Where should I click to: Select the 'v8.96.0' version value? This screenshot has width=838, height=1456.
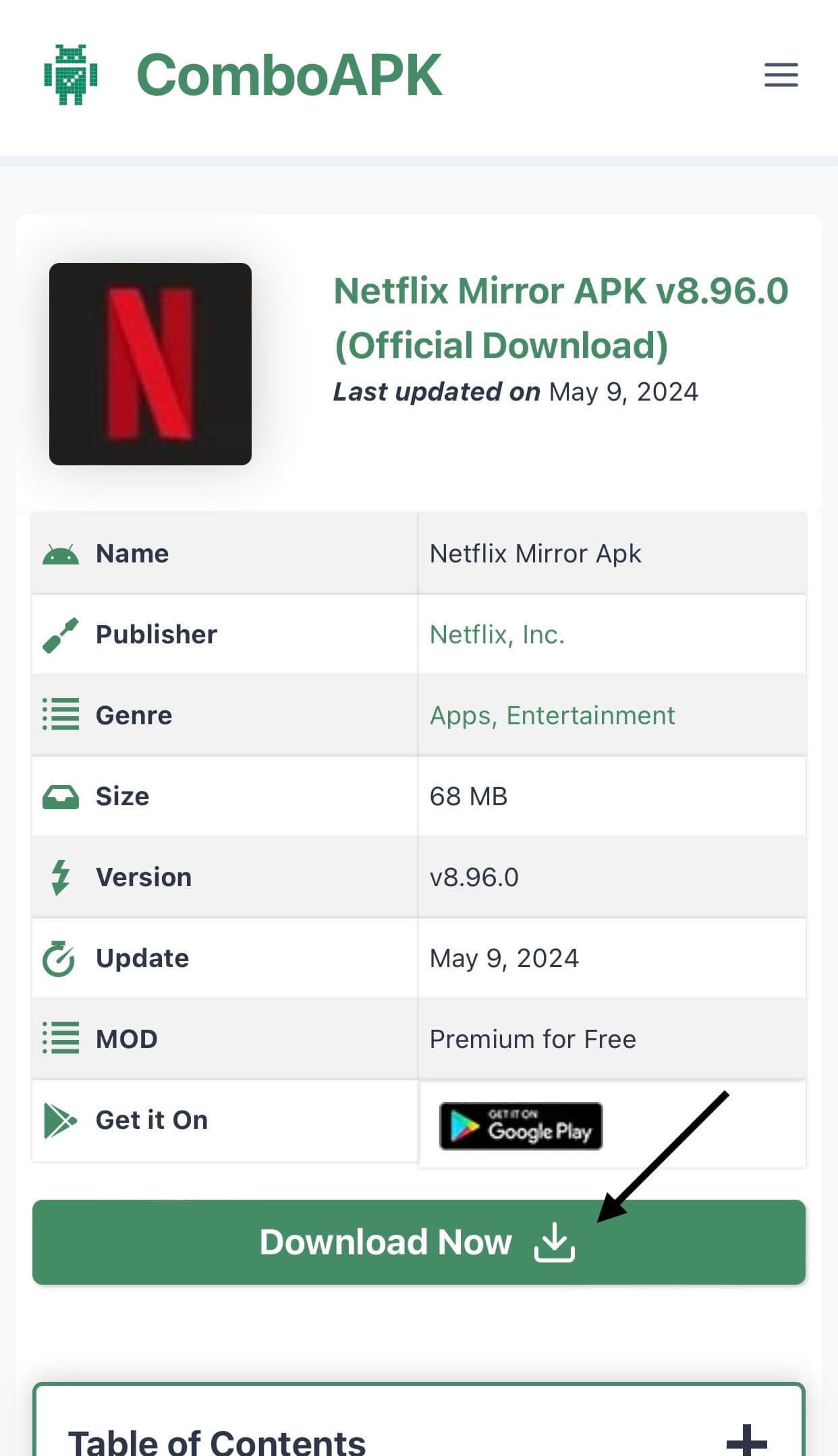coord(474,877)
